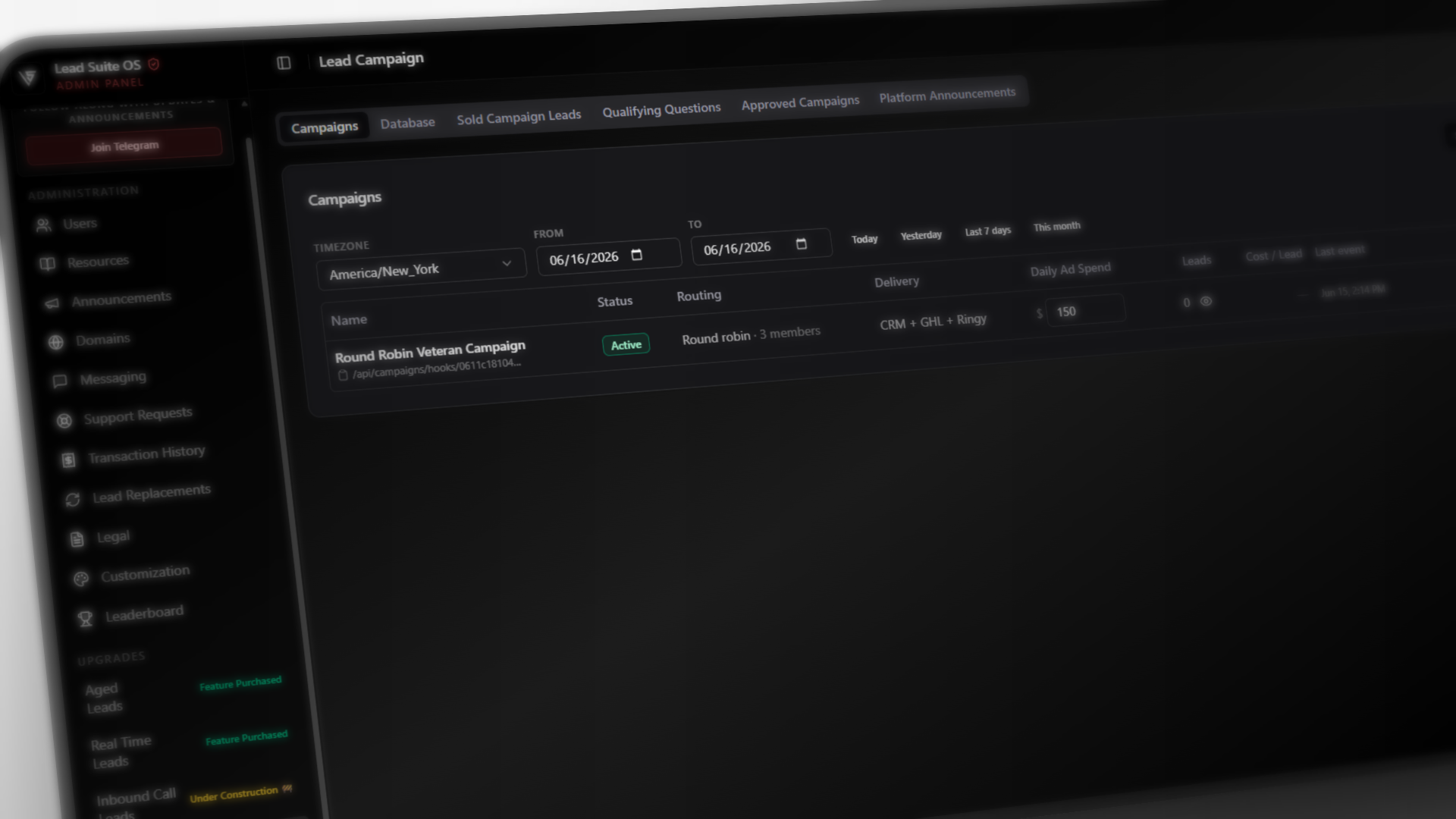Open Lead Replacements in the sidebar
This screenshot has width=1456, height=819.
152,493
